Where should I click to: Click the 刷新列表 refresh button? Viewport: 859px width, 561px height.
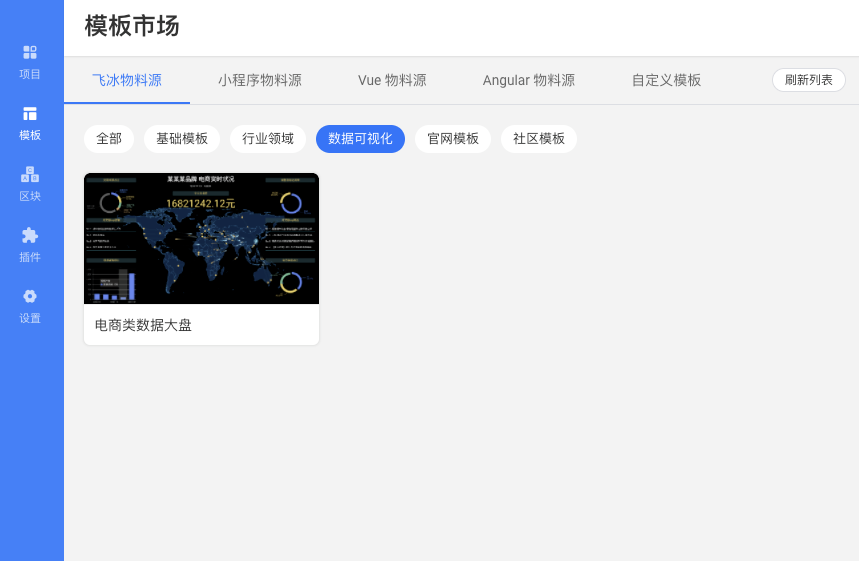[809, 80]
